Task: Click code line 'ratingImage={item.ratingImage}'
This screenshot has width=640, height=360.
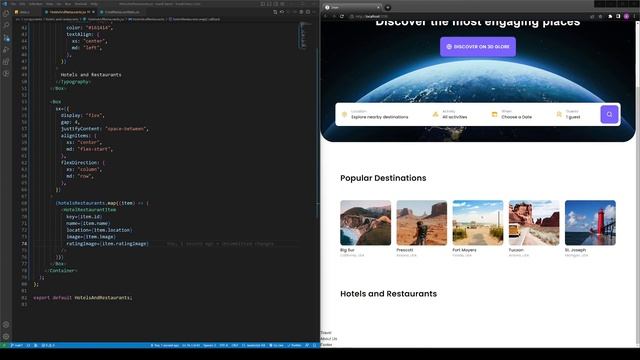Action: click(107, 243)
